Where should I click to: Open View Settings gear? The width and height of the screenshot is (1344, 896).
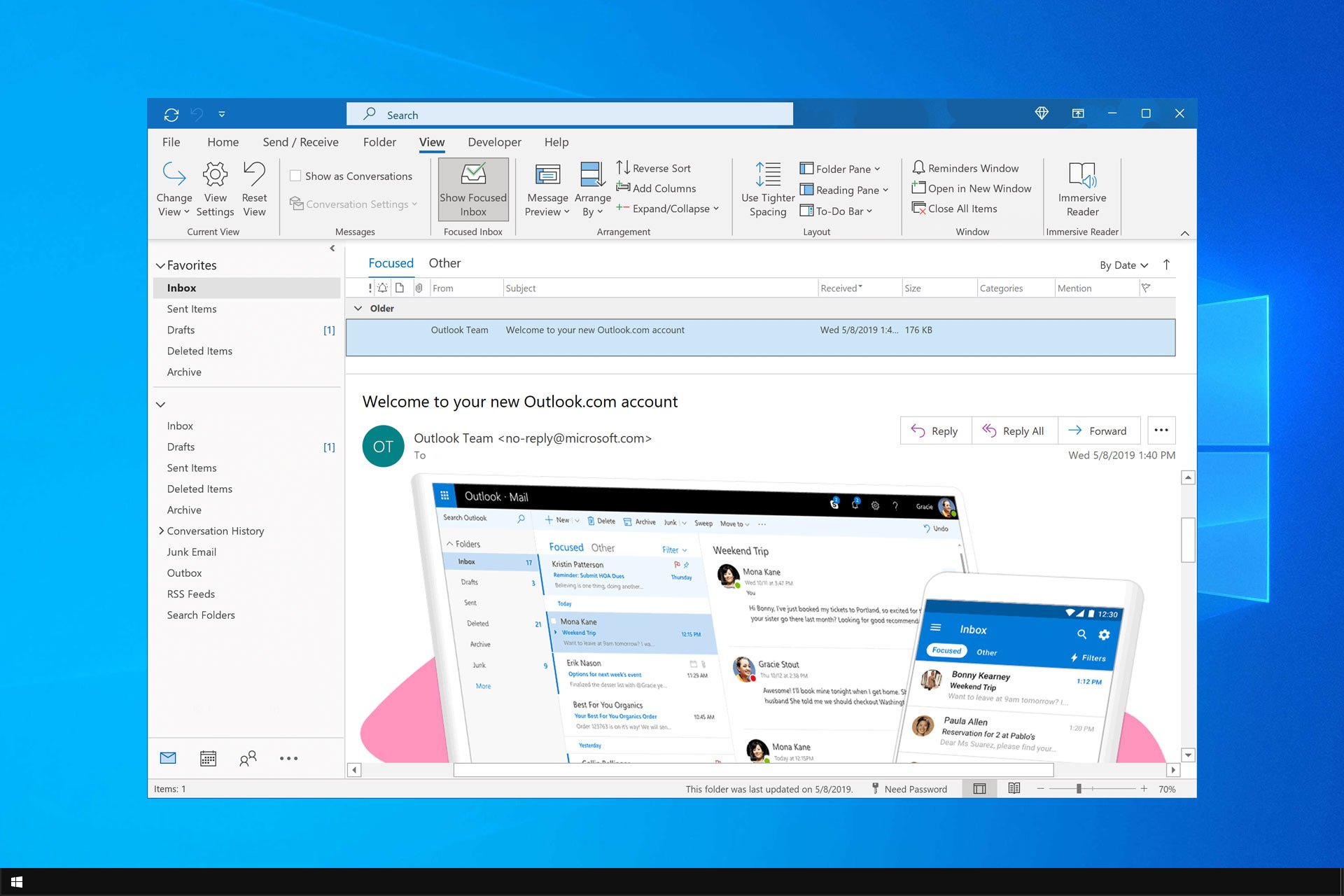pos(215,189)
